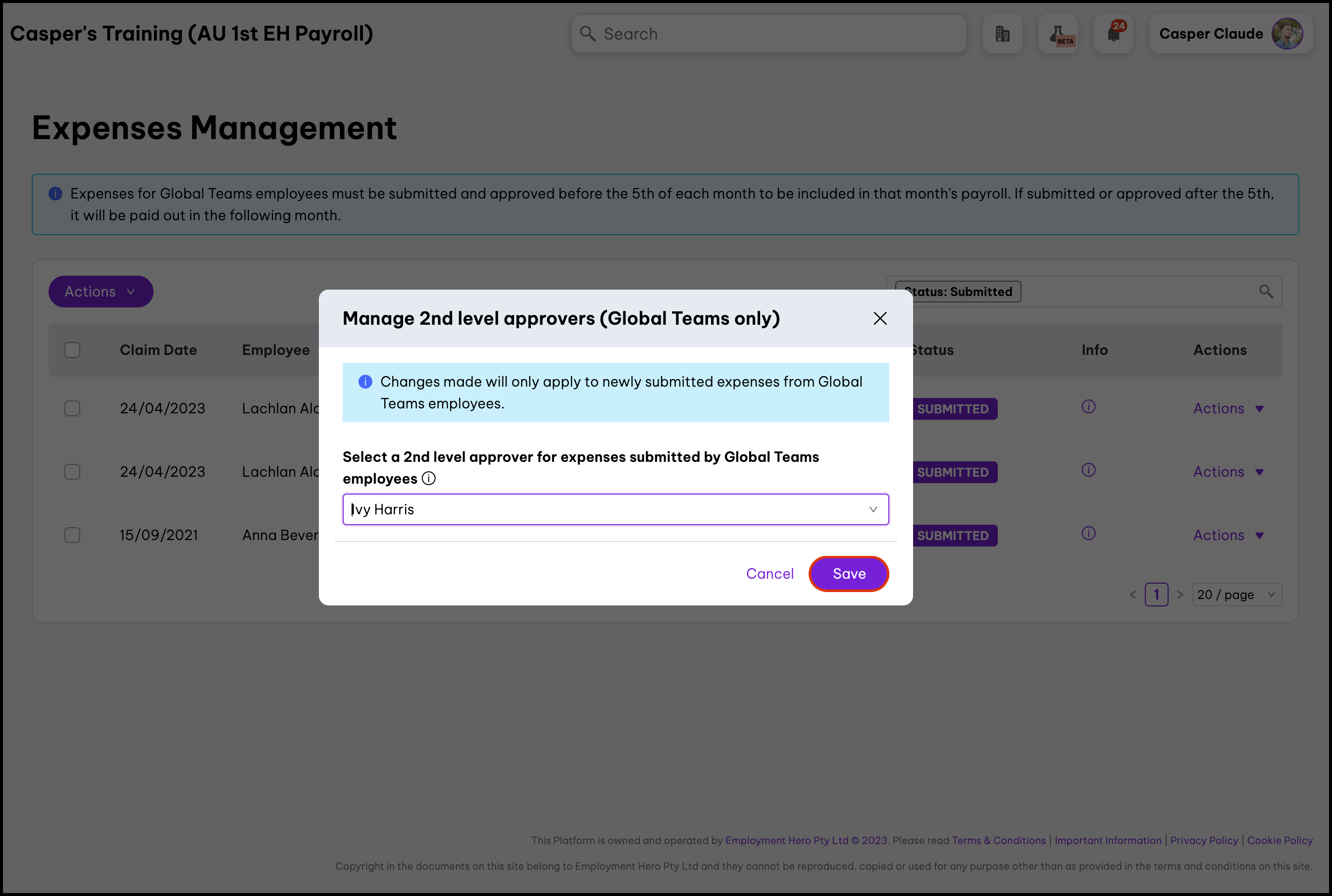Click info icon for 15/09/2021 claim

1088,534
